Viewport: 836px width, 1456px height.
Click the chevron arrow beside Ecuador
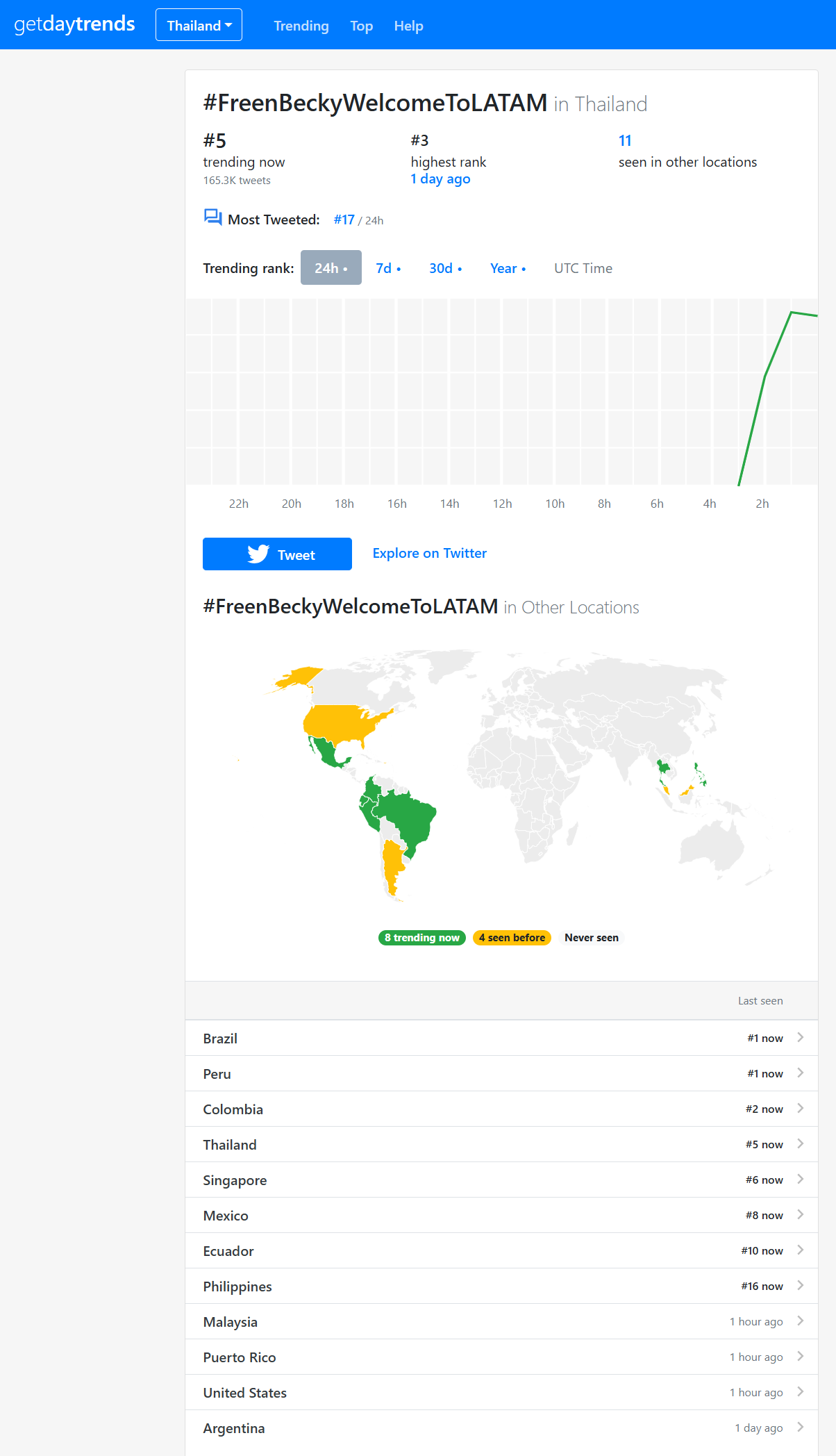(x=800, y=1250)
